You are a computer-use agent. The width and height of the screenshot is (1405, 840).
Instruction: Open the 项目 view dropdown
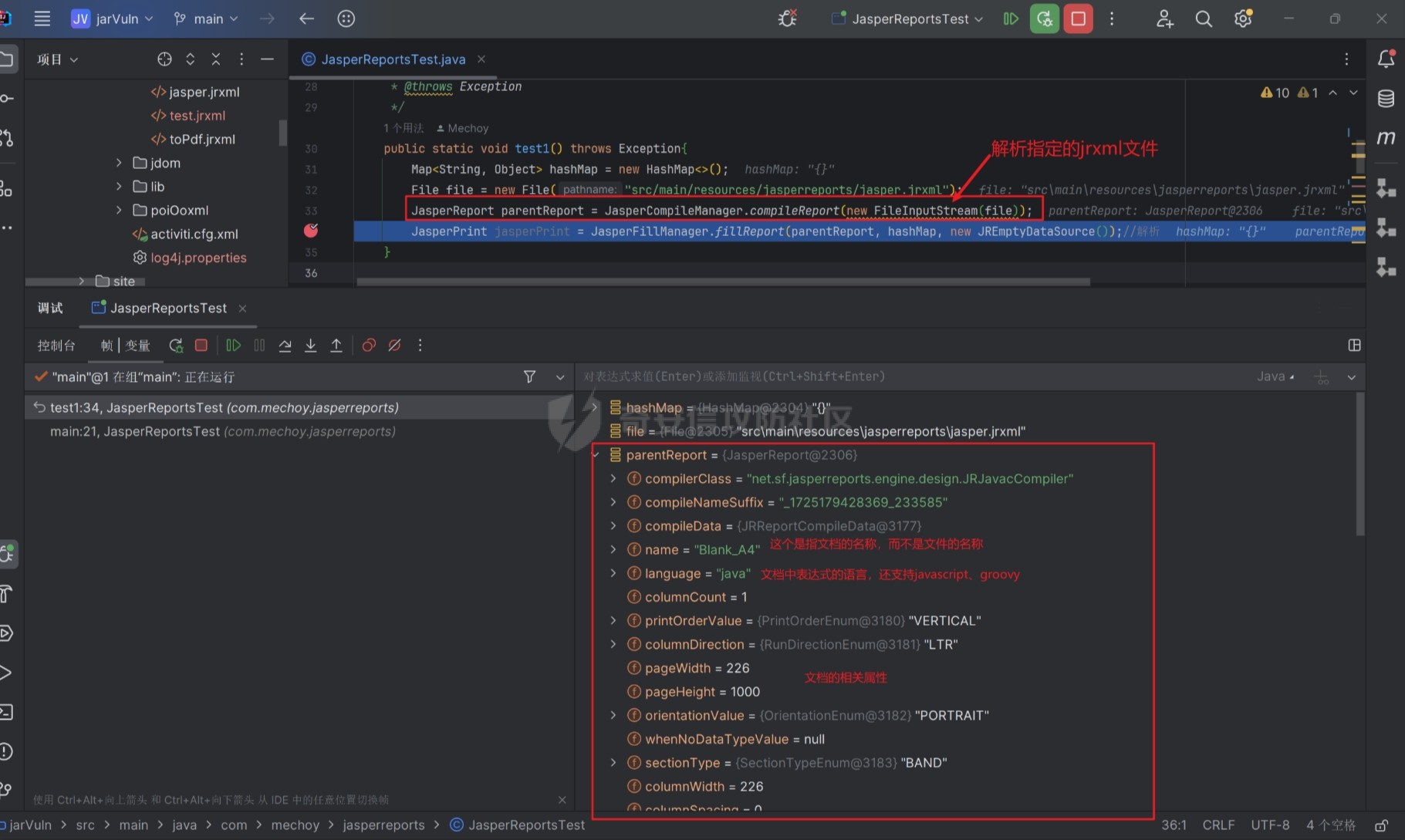click(57, 59)
